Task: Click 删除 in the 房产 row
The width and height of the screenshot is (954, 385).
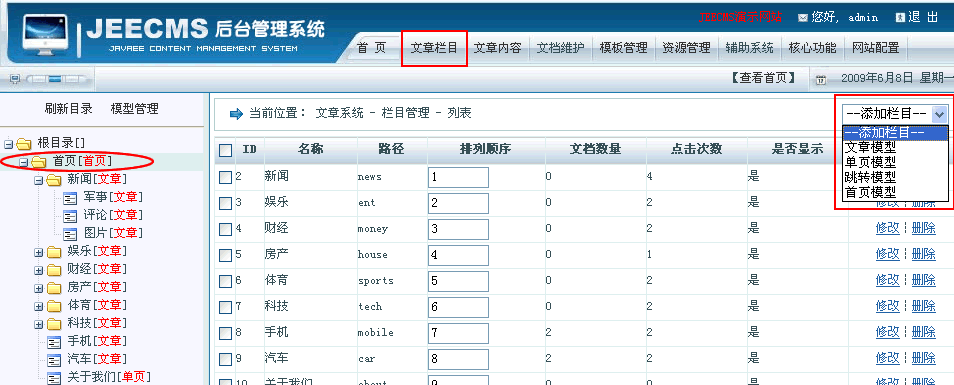Action: (924, 255)
